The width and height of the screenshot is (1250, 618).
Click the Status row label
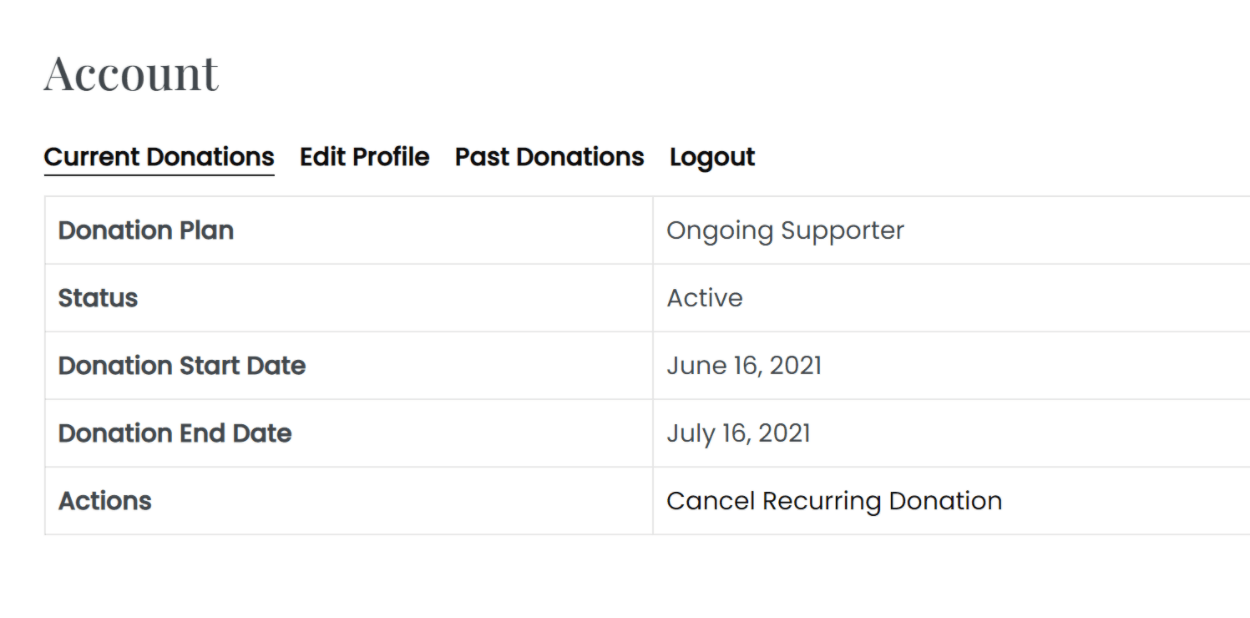coord(97,298)
